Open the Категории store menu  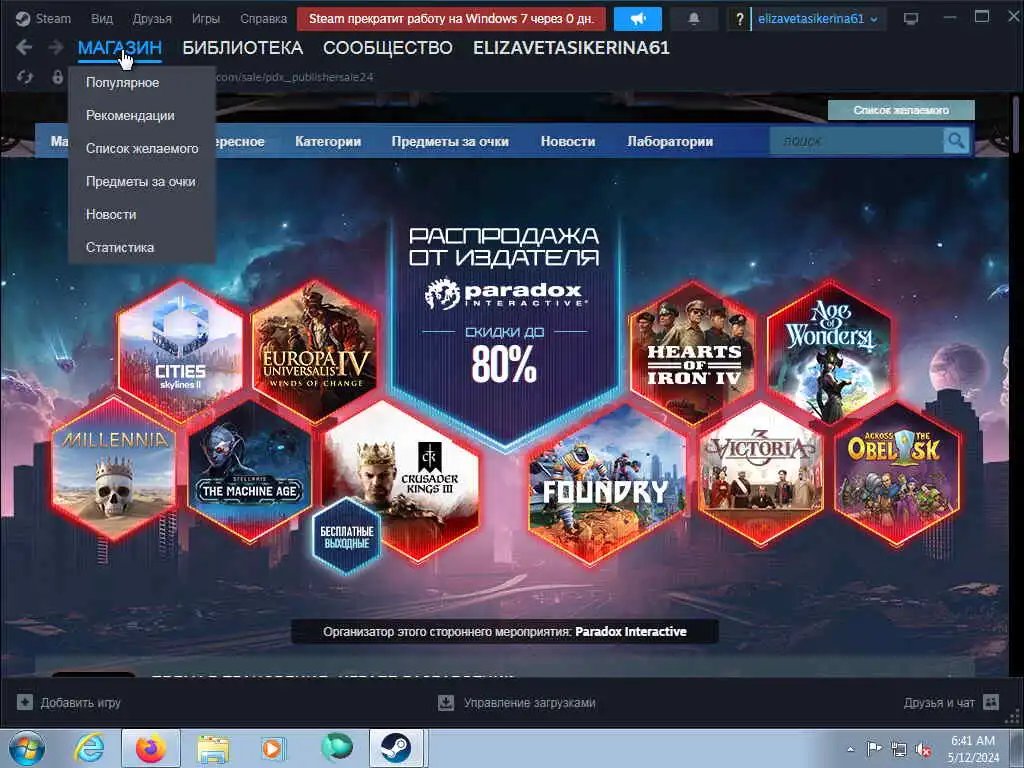click(x=328, y=141)
